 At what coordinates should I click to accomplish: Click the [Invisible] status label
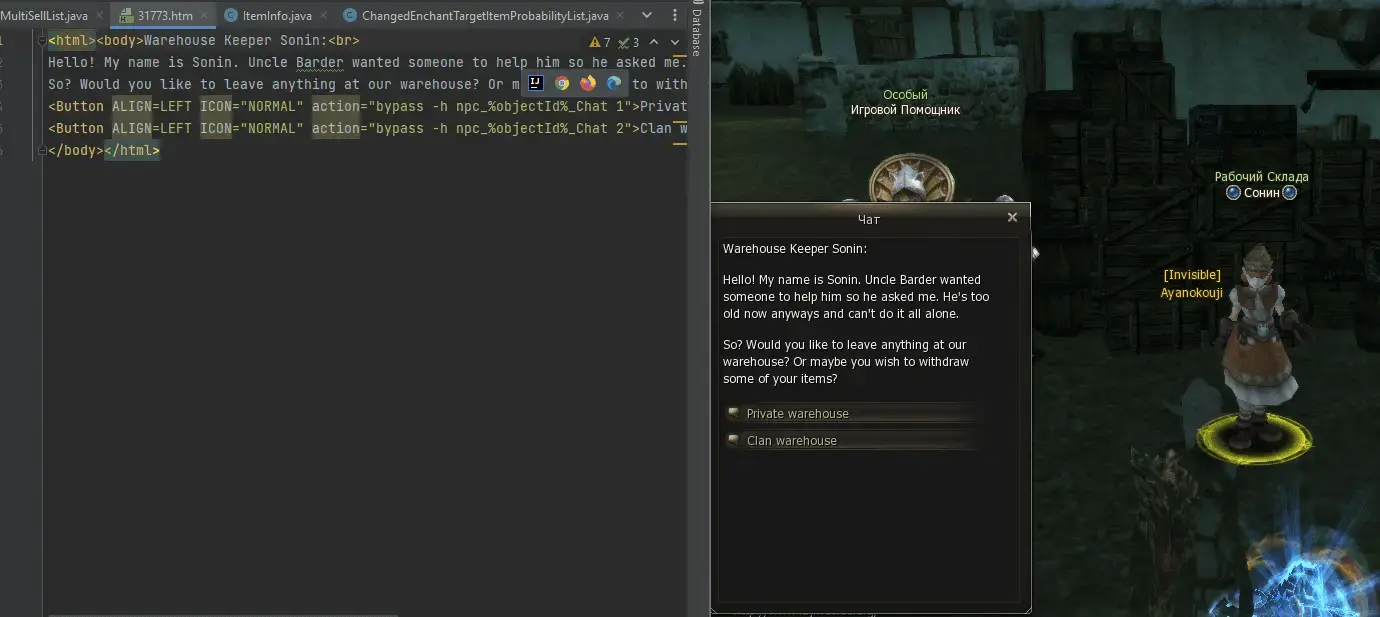(1191, 275)
